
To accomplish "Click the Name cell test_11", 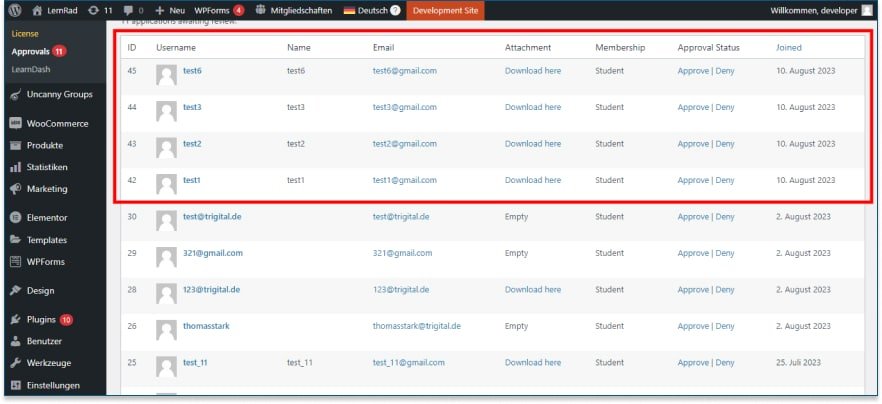I will click(300, 363).
